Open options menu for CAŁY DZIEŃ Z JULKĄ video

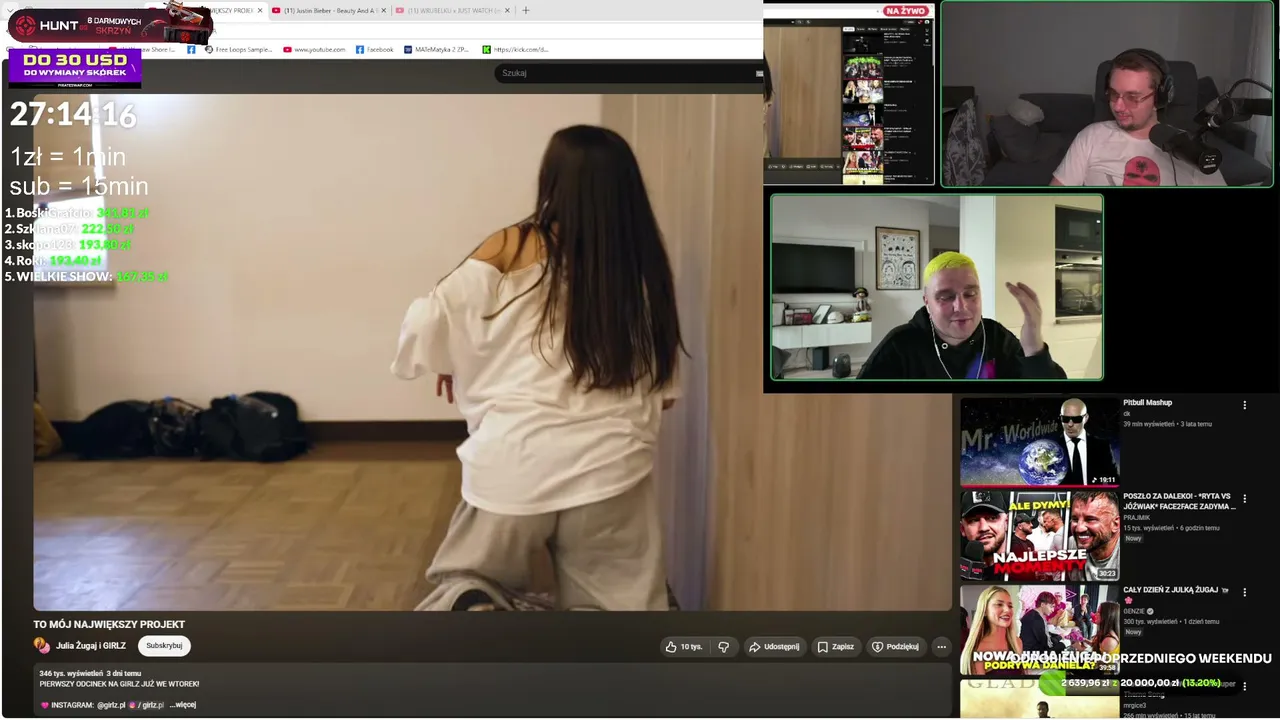coord(1245,592)
